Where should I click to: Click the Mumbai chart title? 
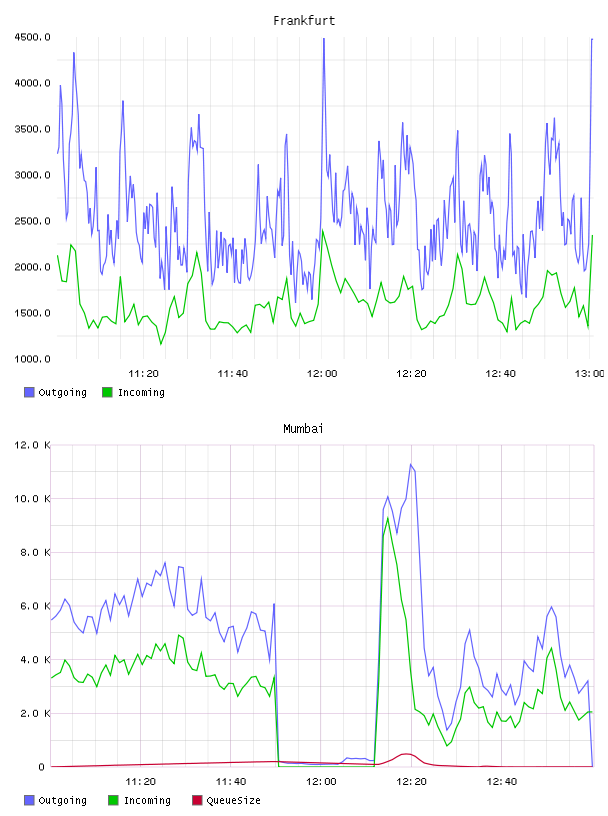tap(303, 429)
